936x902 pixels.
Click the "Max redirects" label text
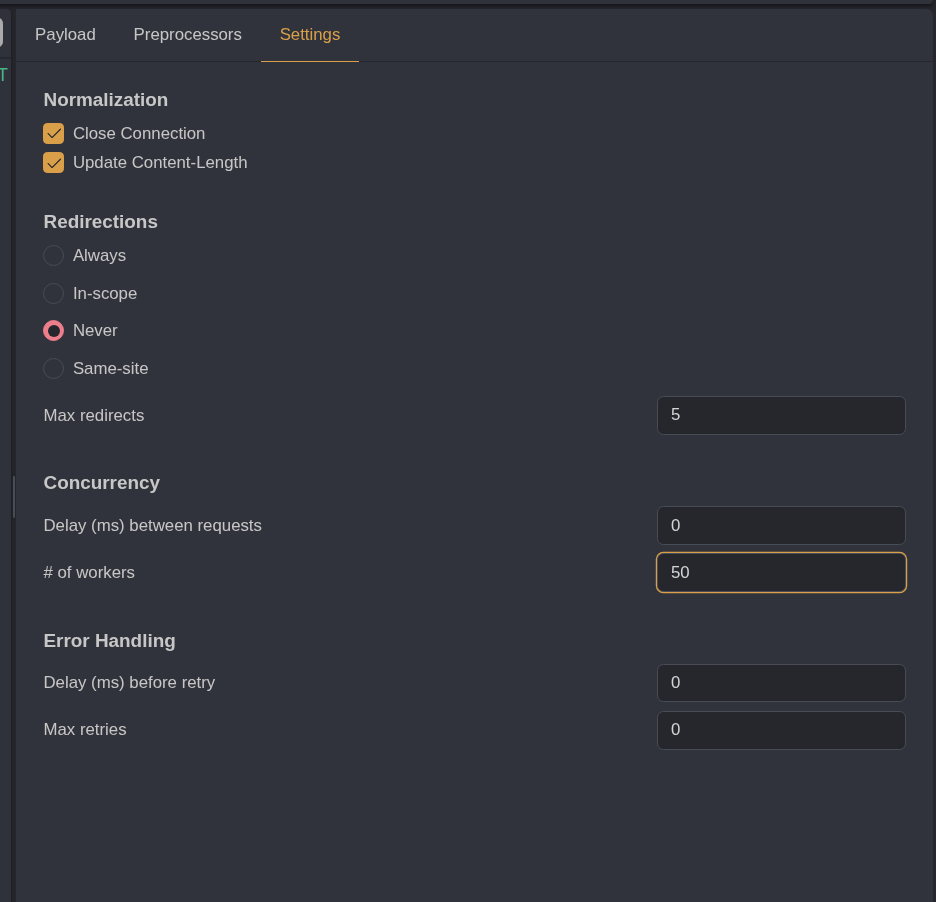(x=94, y=416)
